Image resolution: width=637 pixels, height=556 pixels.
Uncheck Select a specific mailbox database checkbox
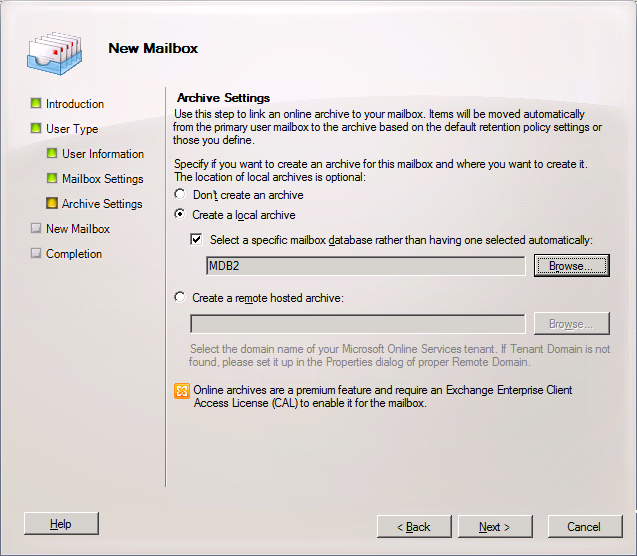(196, 239)
